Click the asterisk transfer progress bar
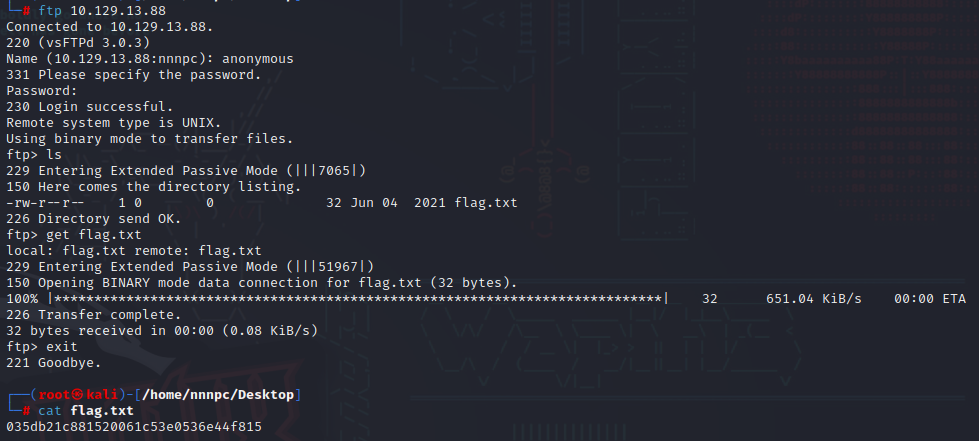 pyautogui.click(x=363, y=299)
